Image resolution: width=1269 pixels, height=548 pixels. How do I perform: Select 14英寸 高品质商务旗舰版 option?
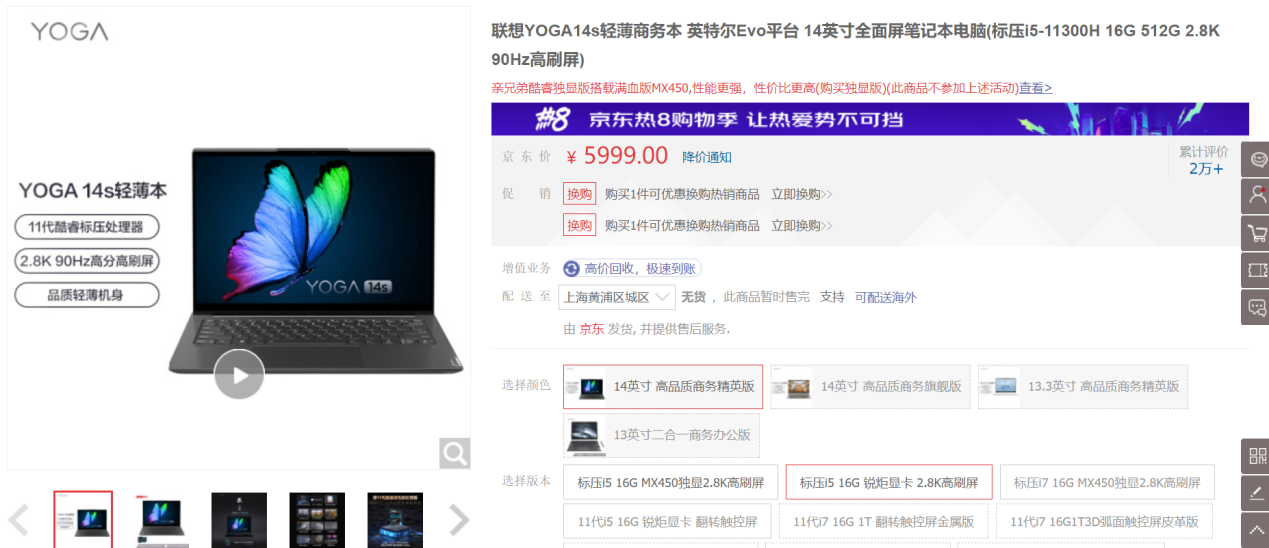[x=870, y=386]
